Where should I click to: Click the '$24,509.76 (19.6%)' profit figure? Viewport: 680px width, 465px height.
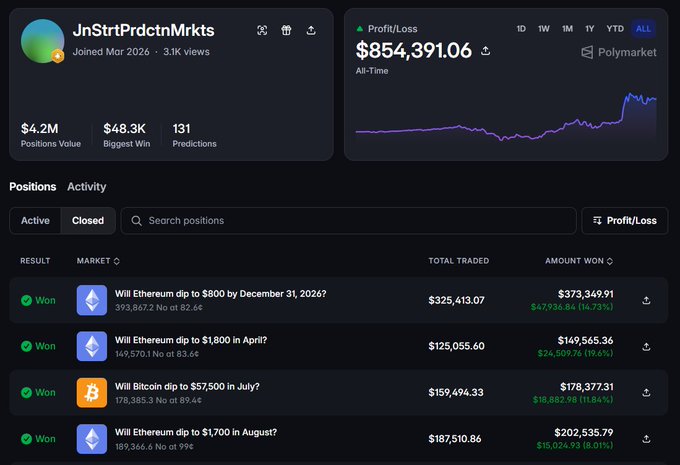[575, 353]
